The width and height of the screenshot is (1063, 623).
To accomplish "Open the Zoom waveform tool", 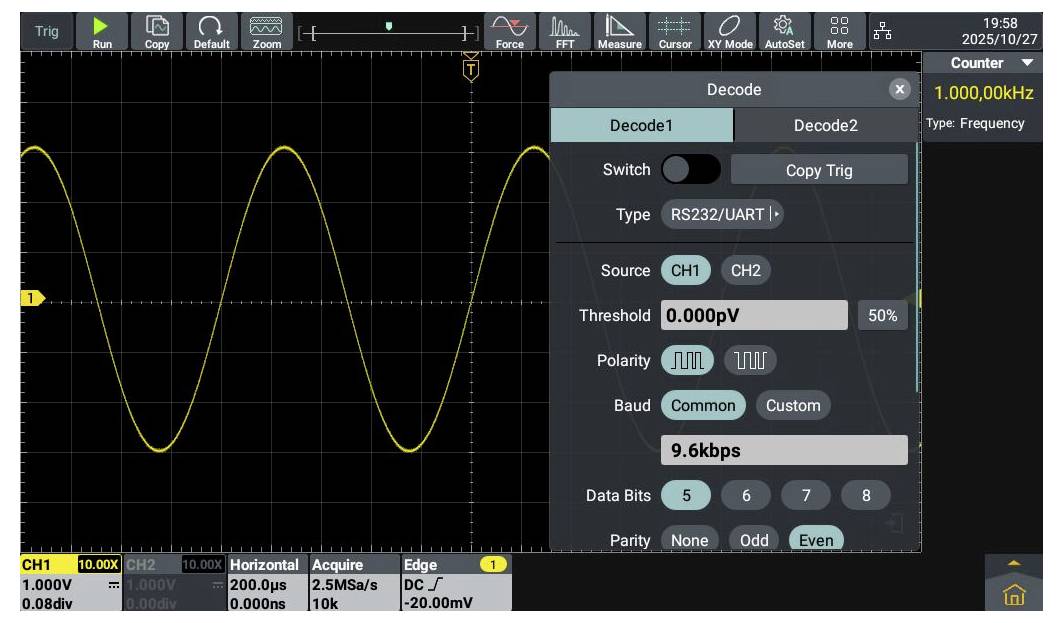I will (266, 31).
